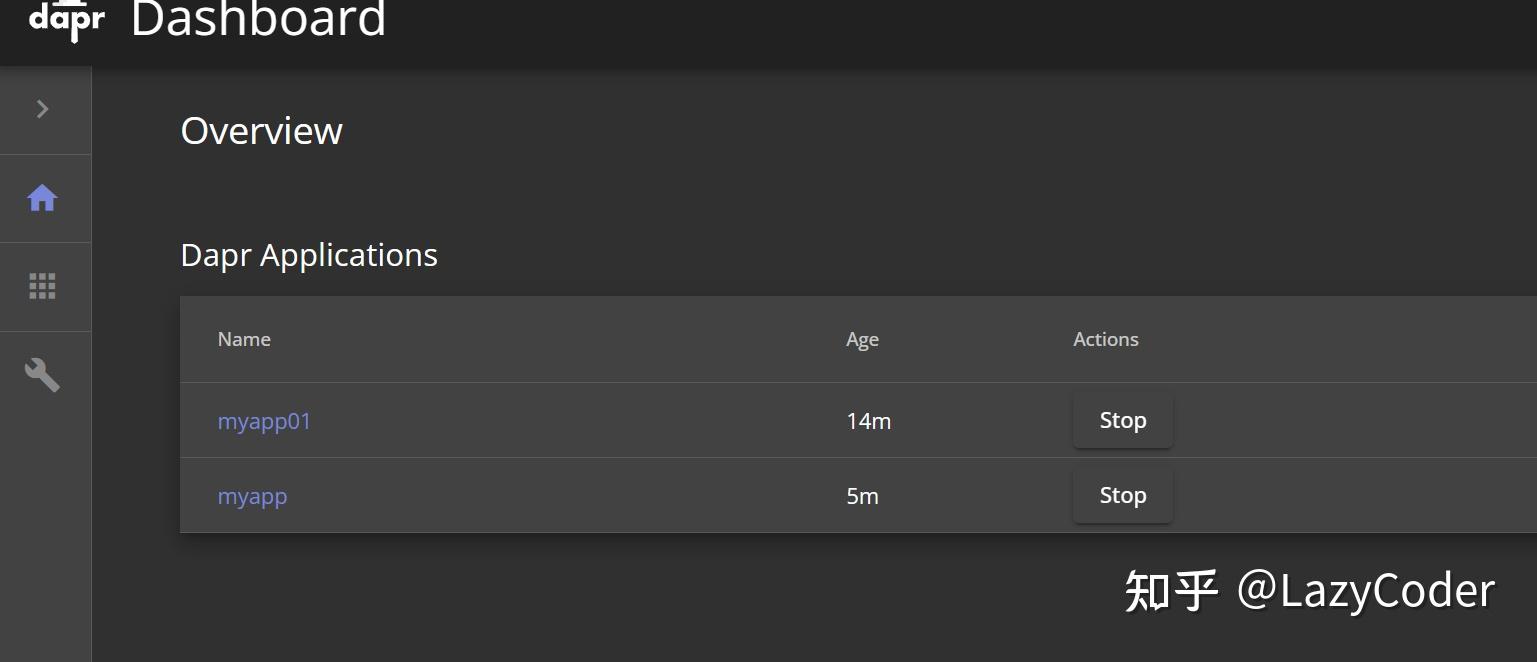Image resolution: width=1537 pixels, height=662 pixels.
Task: Click the Age column header
Action: (x=862, y=340)
